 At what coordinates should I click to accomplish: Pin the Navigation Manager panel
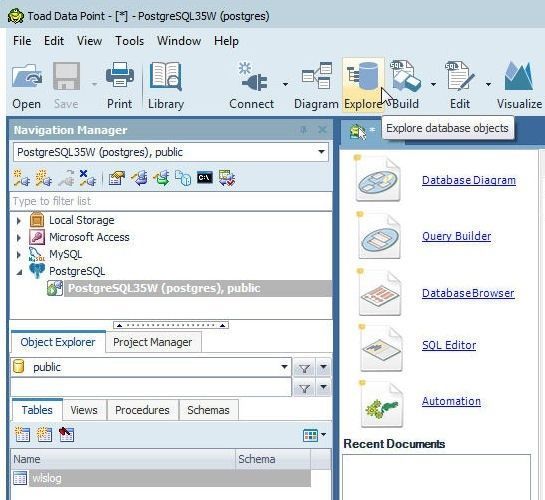tap(303, 130)
